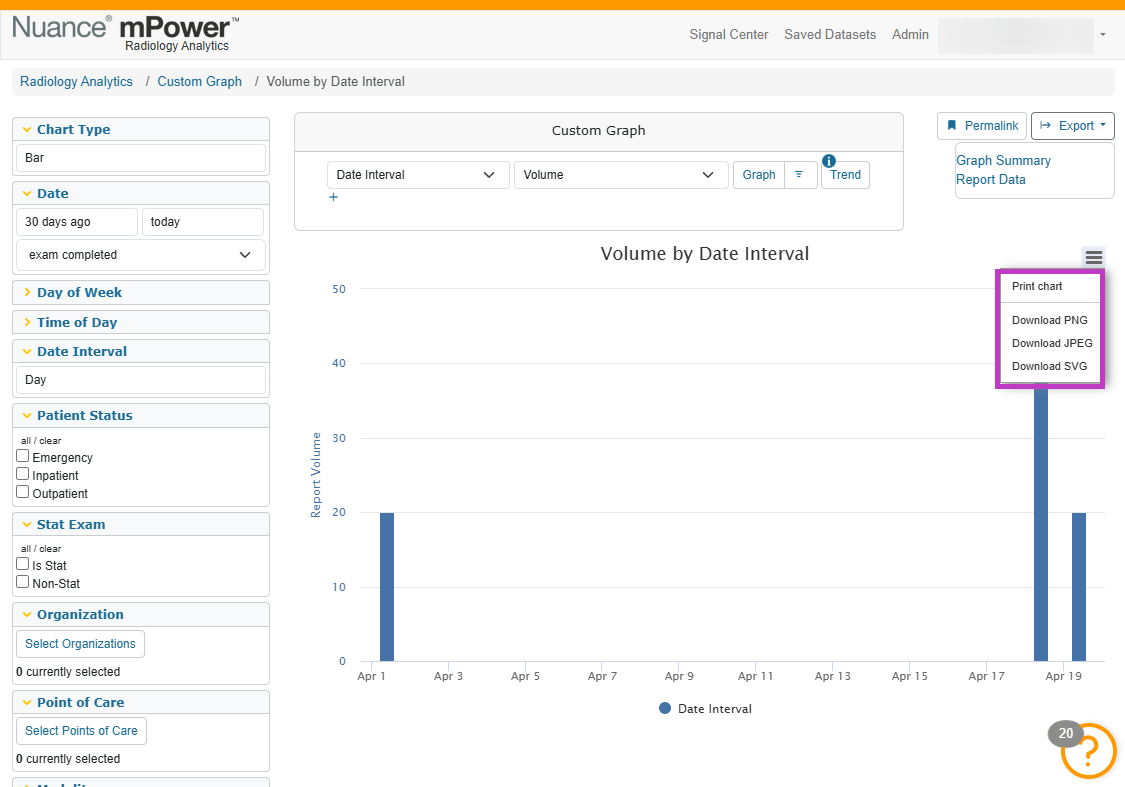The height and width of the screenshot is (787, 1125).
Task: Open the orange help question mark icon
Action: [1088, 750]
